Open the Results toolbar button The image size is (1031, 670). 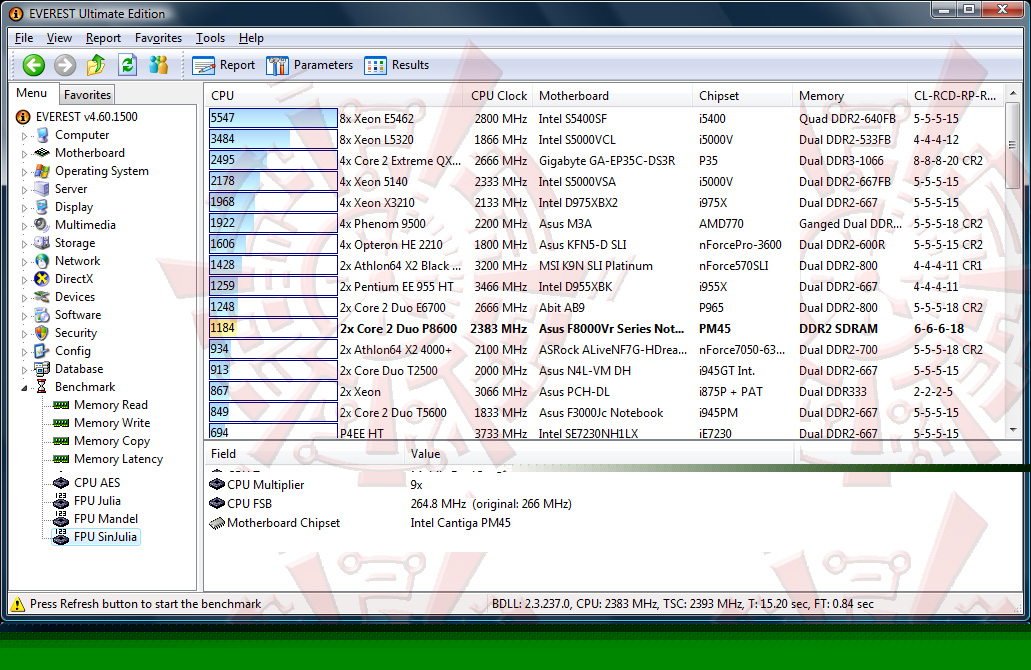(x=396, y=65)
